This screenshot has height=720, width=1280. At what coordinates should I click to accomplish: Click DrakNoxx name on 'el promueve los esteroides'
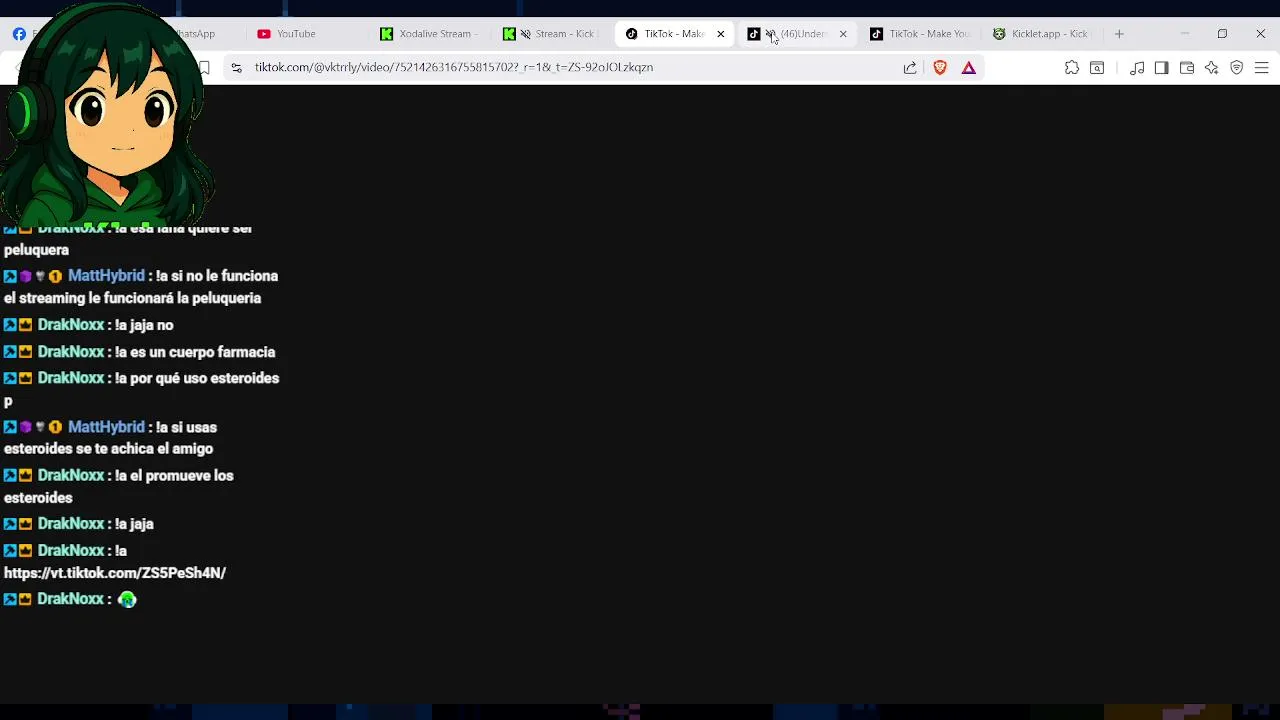coord(71,475)
